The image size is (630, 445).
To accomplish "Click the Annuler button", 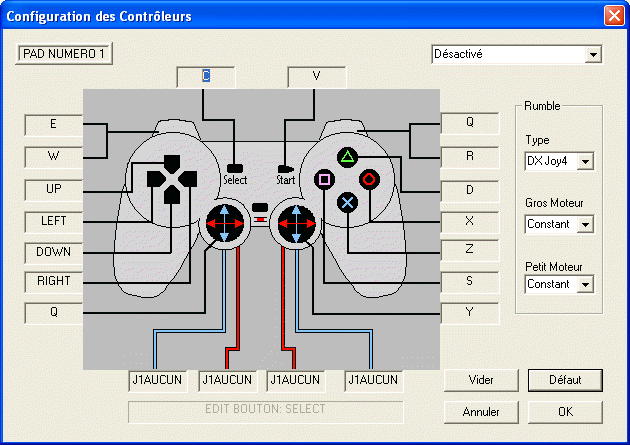I will (481, 412).
